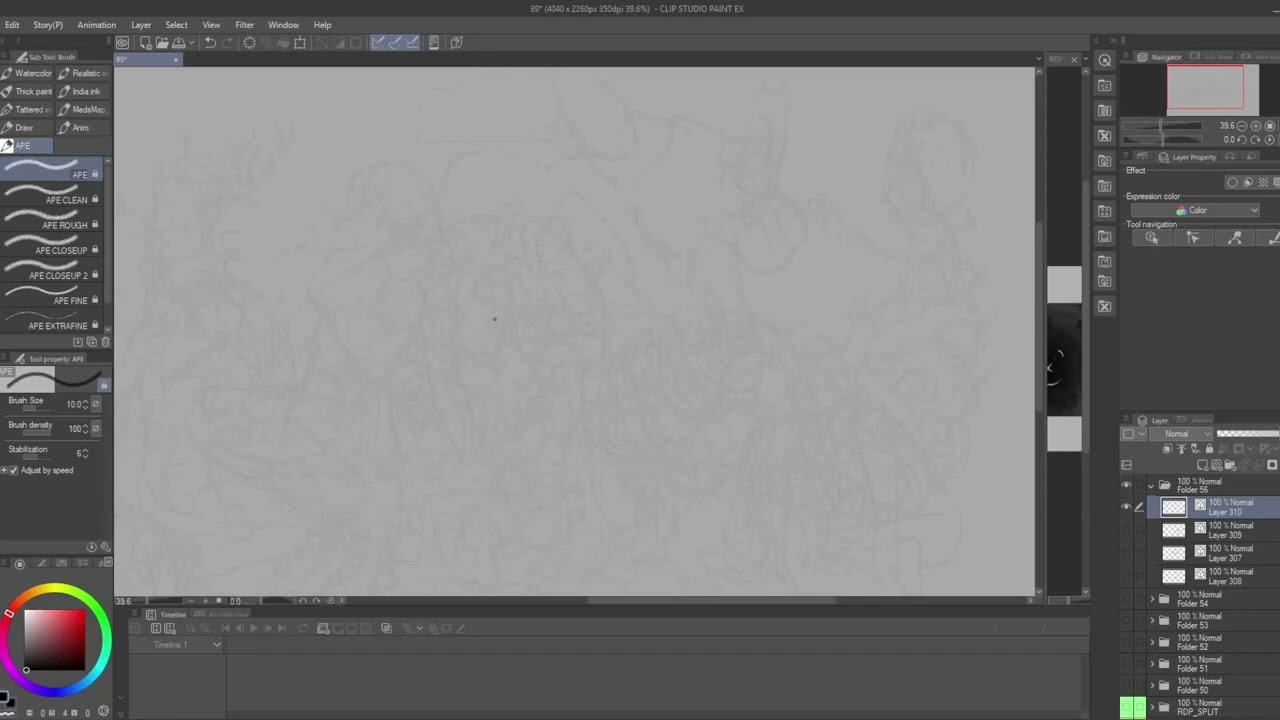This screenshot has height=720, width=1280.
Task: Select the APE EXTRAFINE brush
Action: tap(50, 322)
